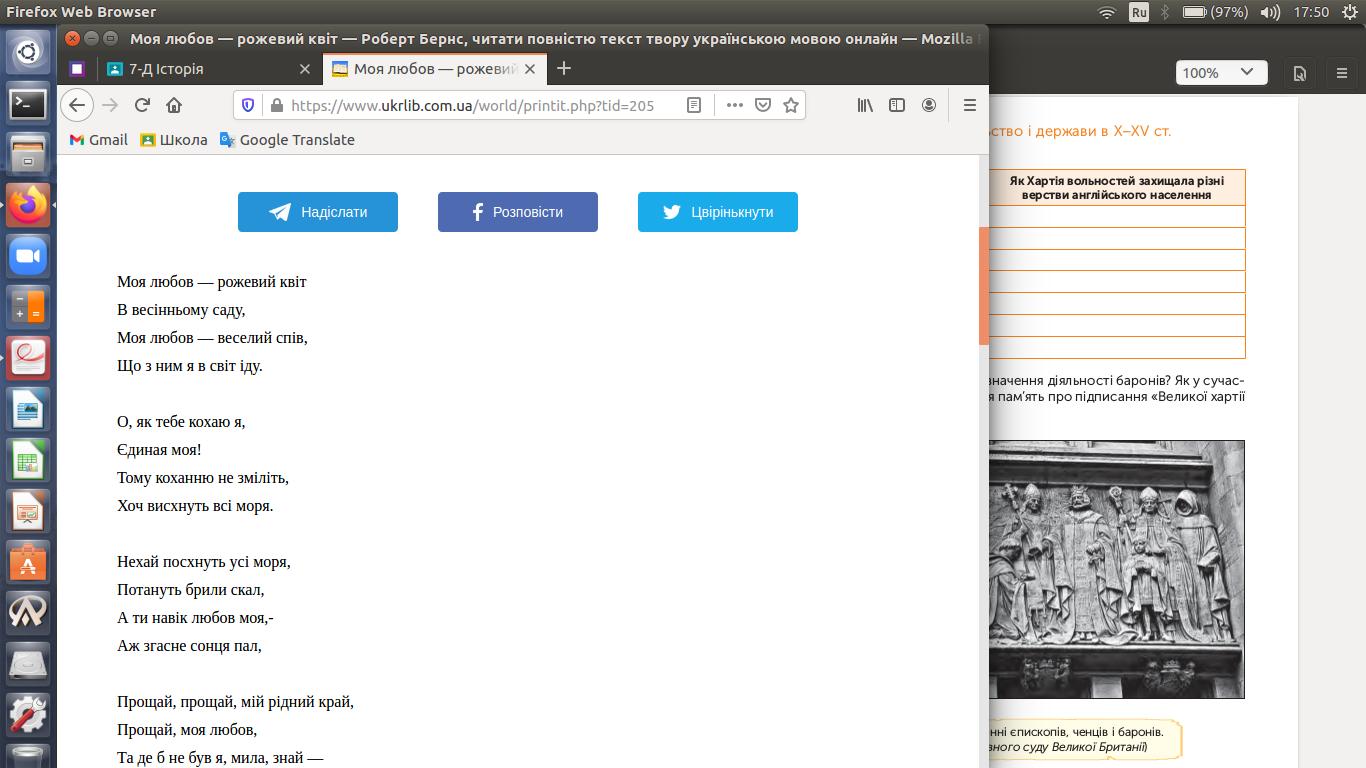Show the Firefox sidebar panel
This screenshot has height=768, width=1366.
point(897,105)
